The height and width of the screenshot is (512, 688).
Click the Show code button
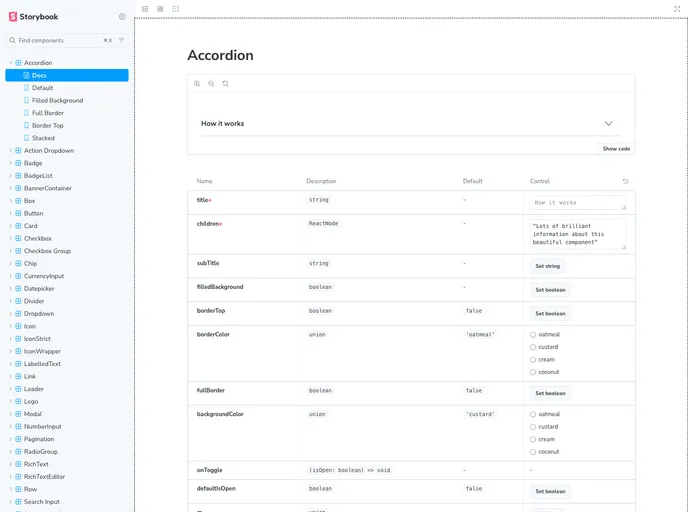pos(616,148)
